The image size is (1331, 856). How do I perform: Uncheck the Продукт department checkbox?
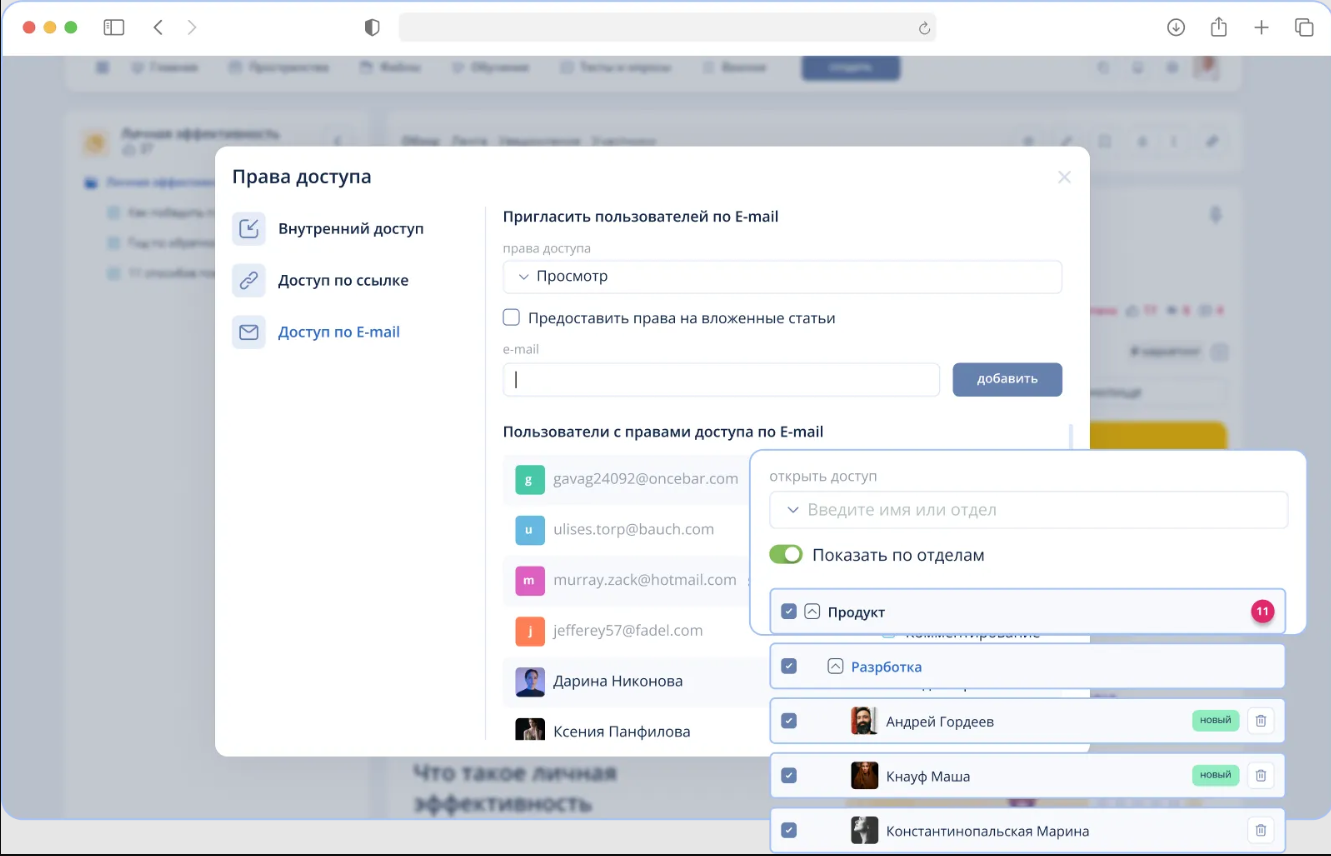coord(788,612)
